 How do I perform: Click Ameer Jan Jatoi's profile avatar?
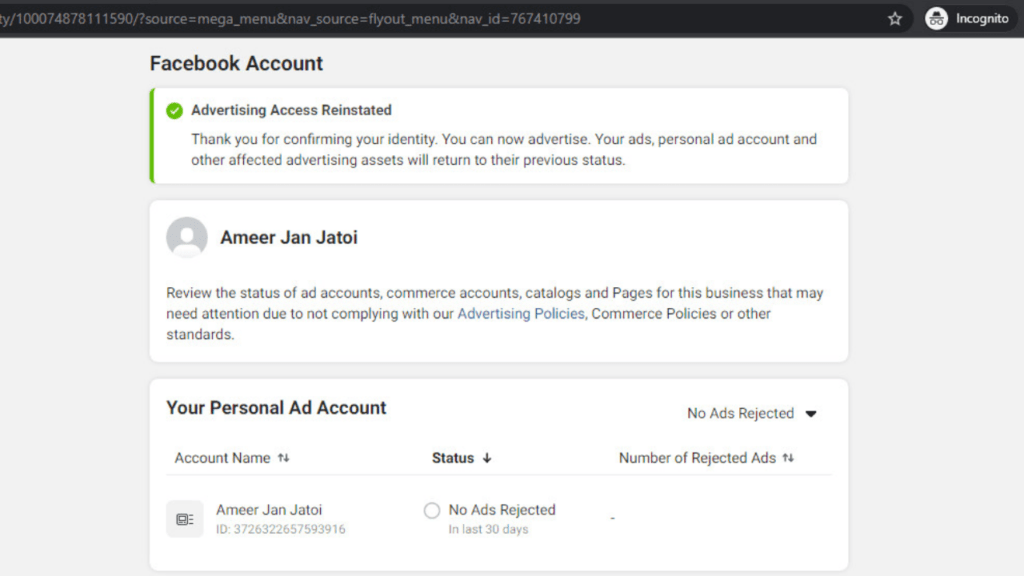tap(187, 238)
